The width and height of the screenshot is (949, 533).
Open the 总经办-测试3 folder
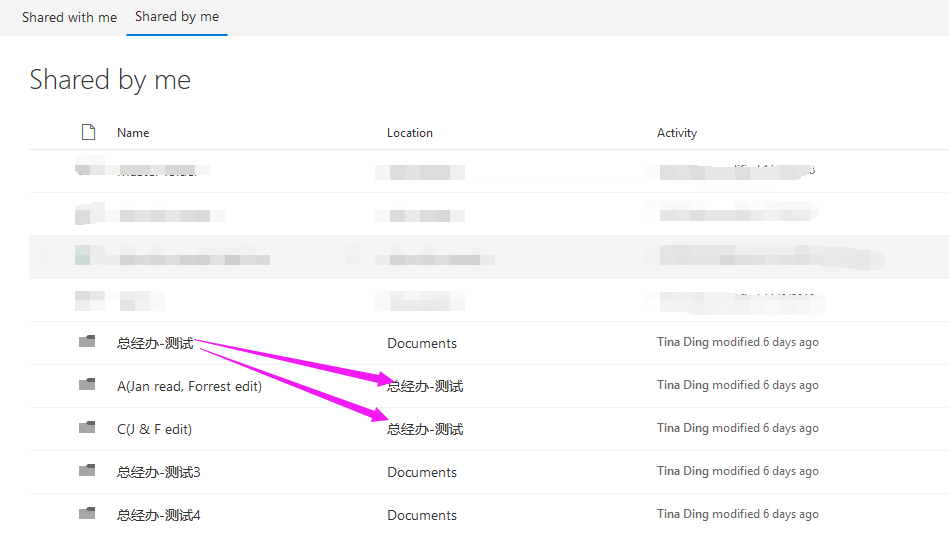point(159,472)
